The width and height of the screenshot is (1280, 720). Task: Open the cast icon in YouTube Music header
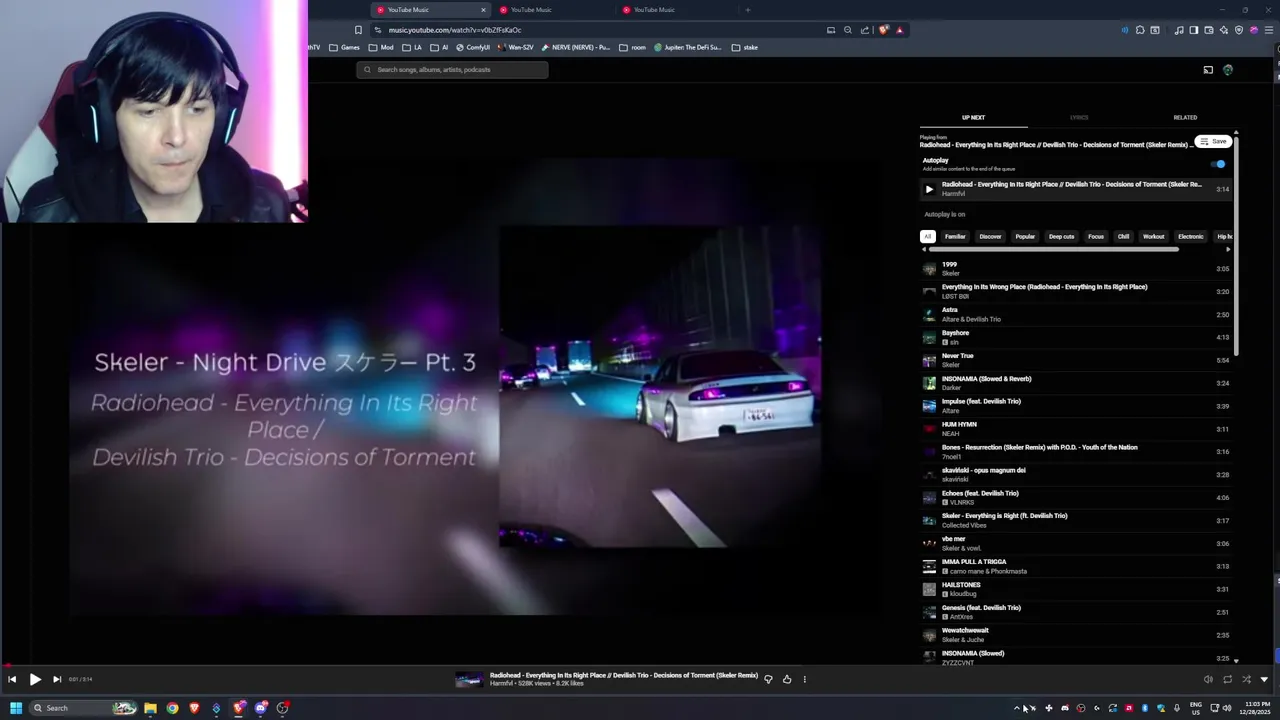(1208, 70)
